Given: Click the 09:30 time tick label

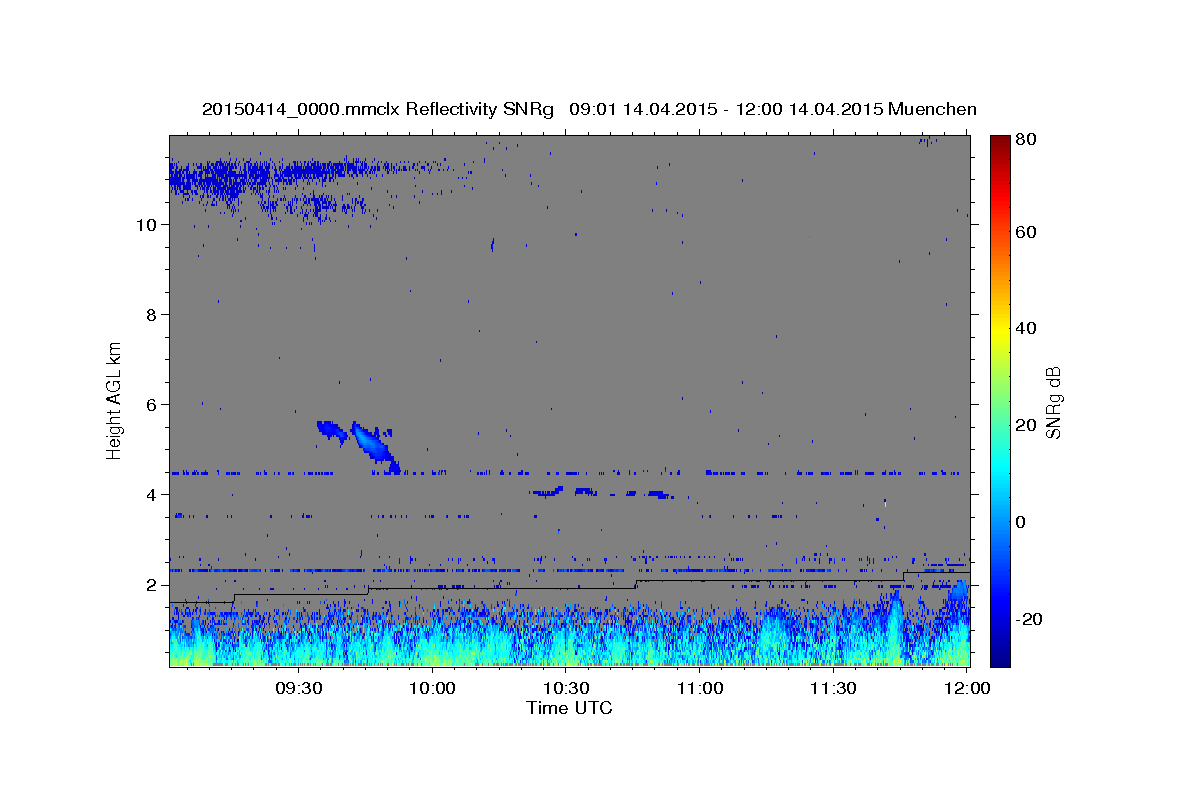Looking at the screenshot, I should point(298,688).
